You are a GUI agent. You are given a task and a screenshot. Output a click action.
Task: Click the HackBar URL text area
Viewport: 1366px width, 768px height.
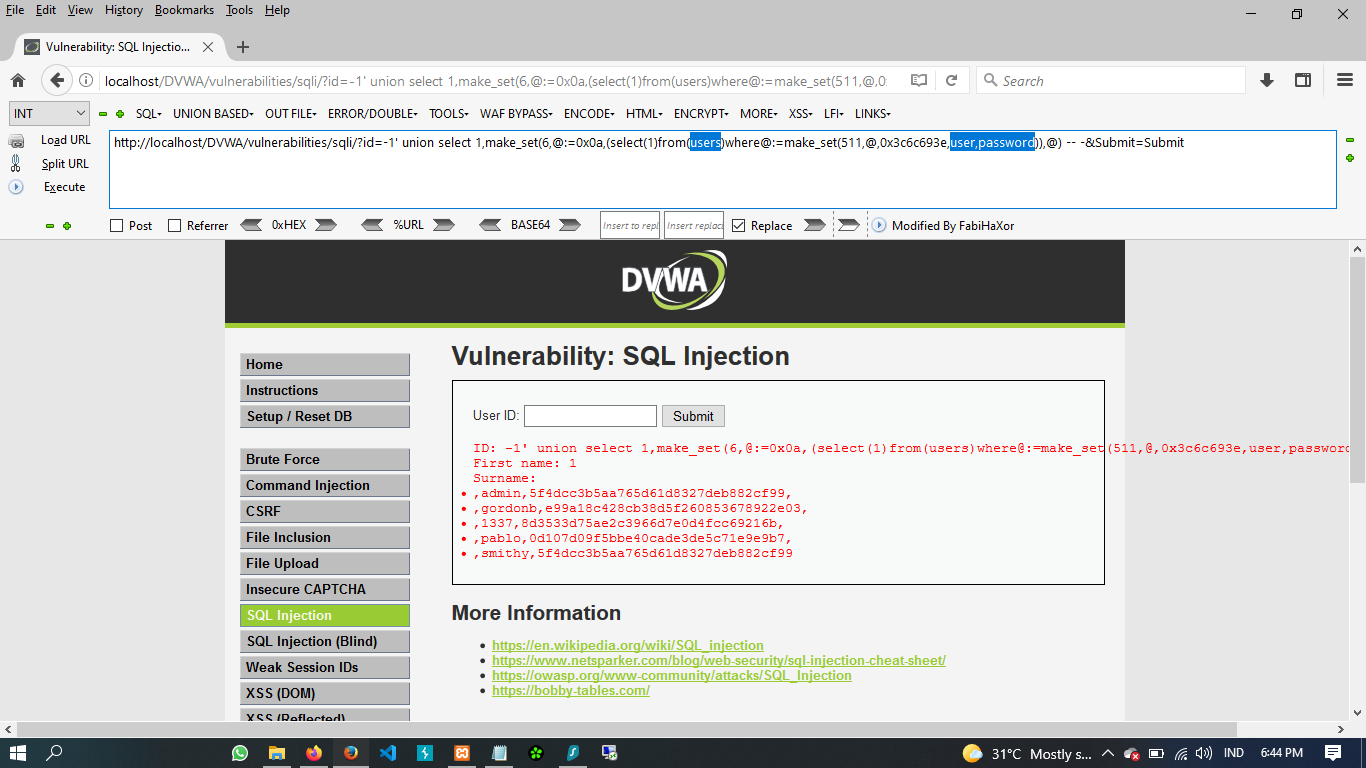(x=723, y=170)
